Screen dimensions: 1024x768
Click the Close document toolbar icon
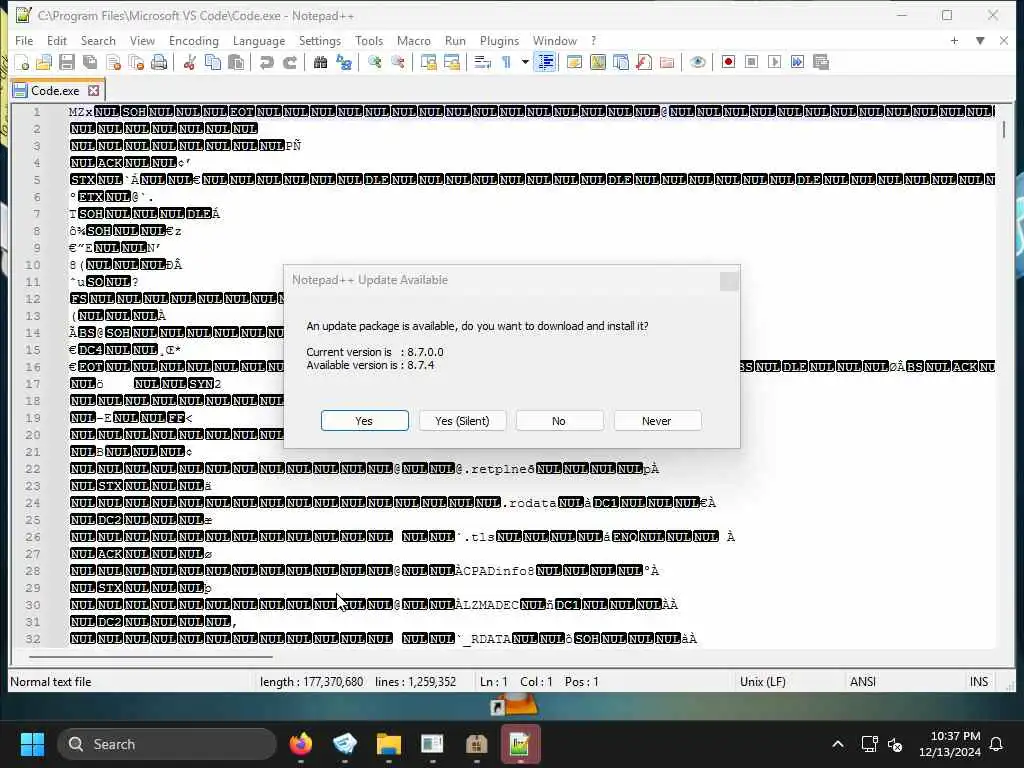pyautogui.click(x=114, y=63)
